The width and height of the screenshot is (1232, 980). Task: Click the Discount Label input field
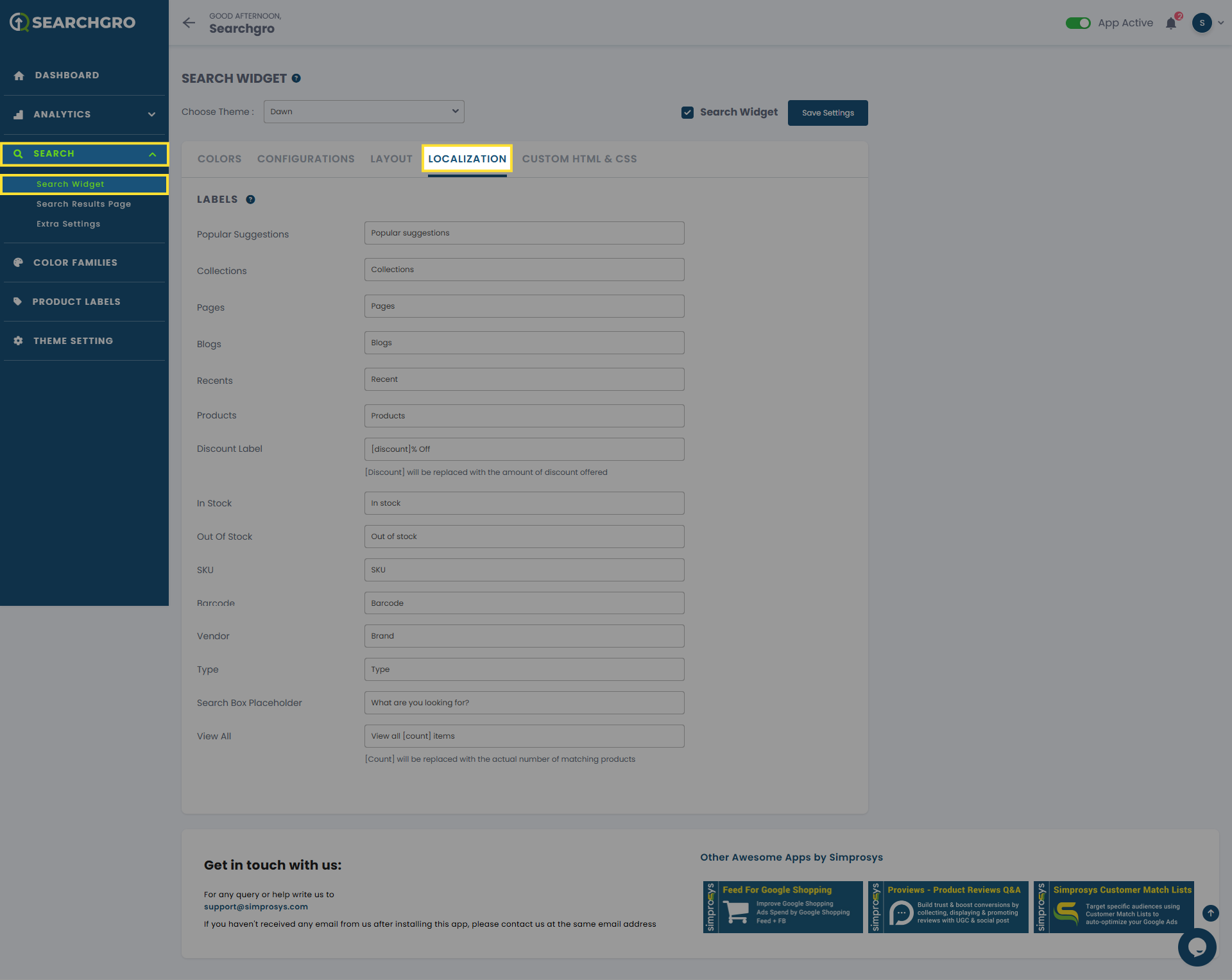524,449
